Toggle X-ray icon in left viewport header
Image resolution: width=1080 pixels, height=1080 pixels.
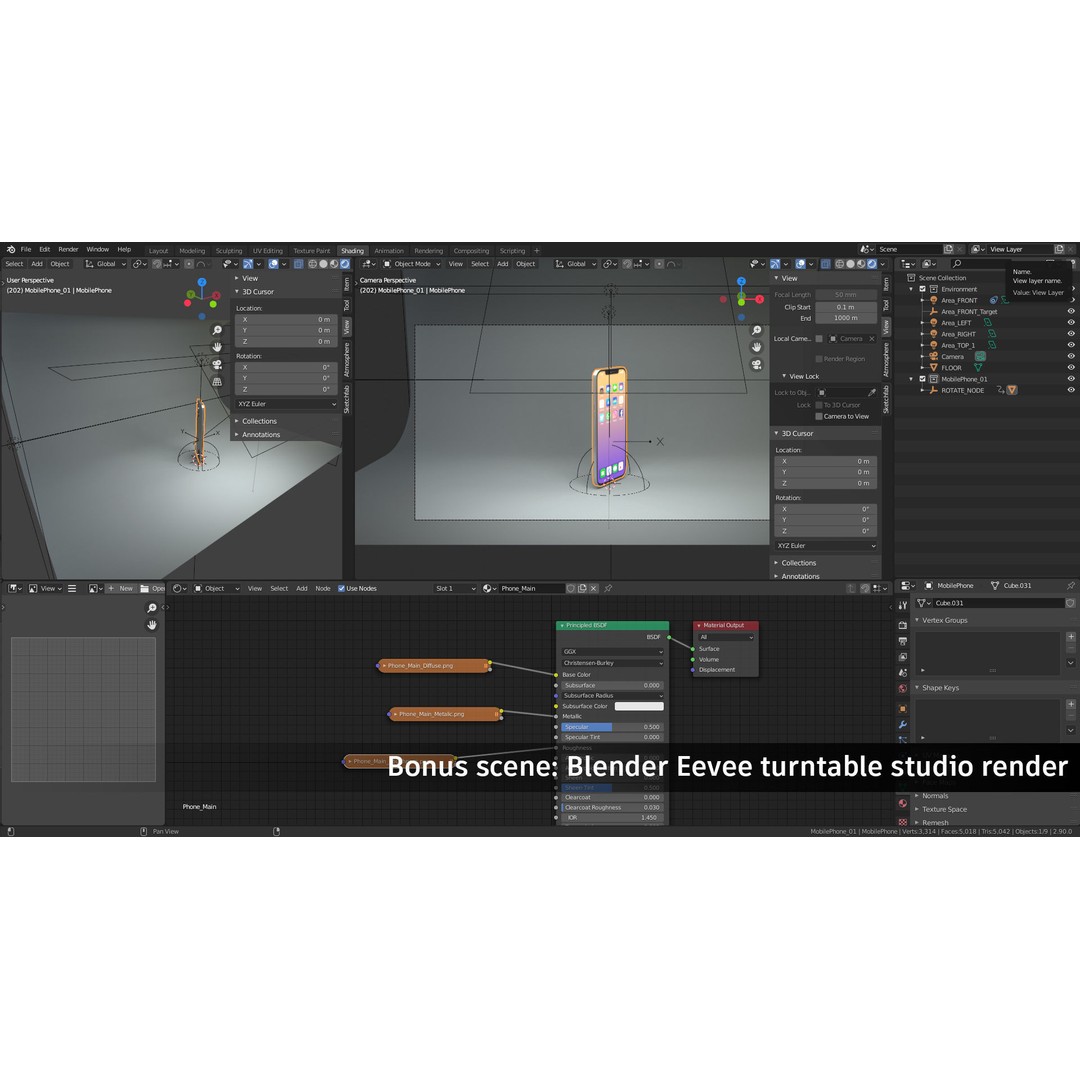point(298,264)
